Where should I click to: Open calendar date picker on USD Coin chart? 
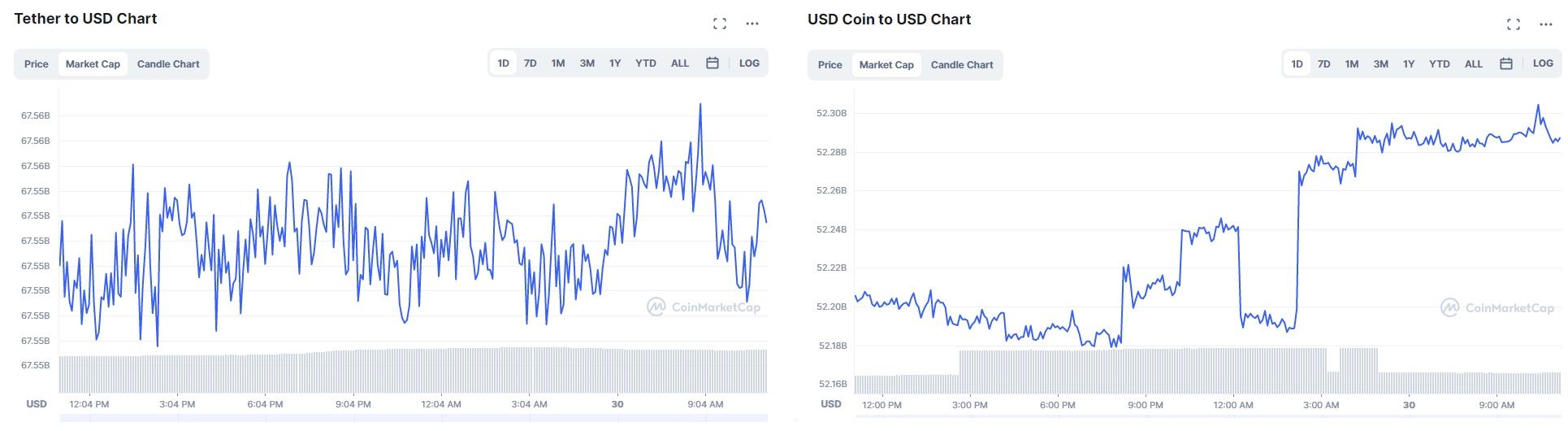coord(1506,64)
